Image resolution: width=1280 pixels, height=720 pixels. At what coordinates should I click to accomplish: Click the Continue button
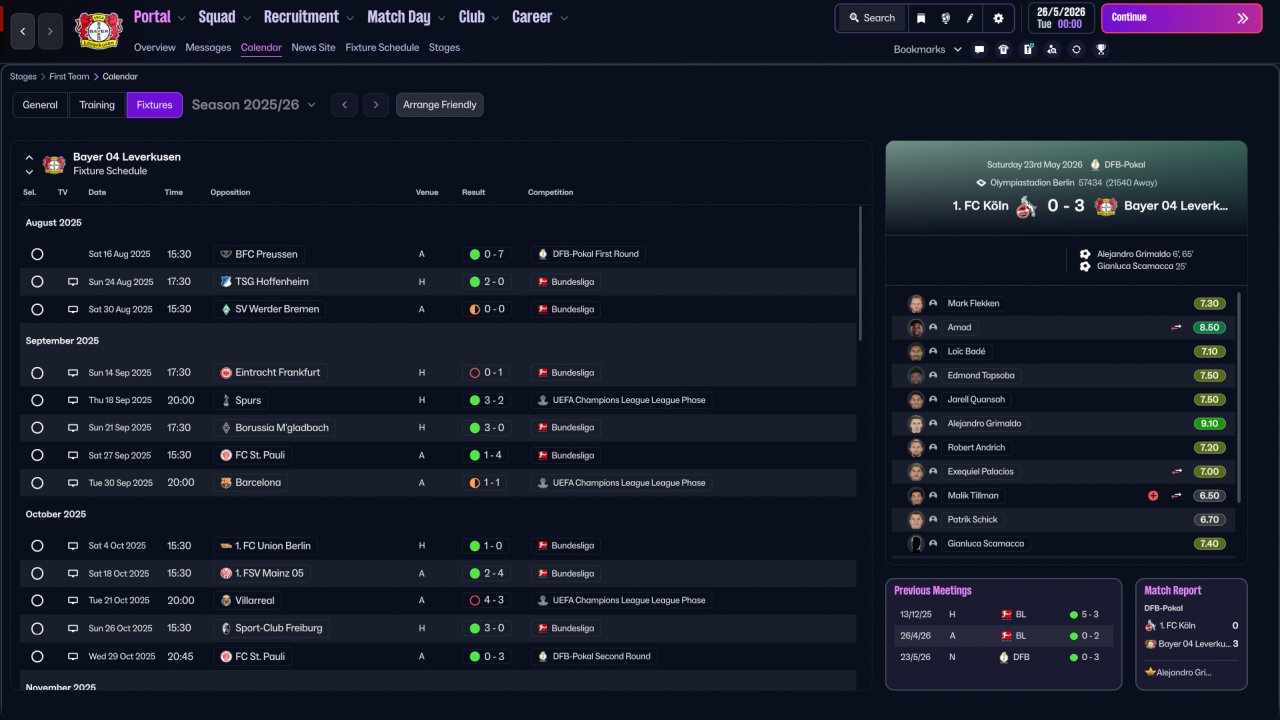1182,18
